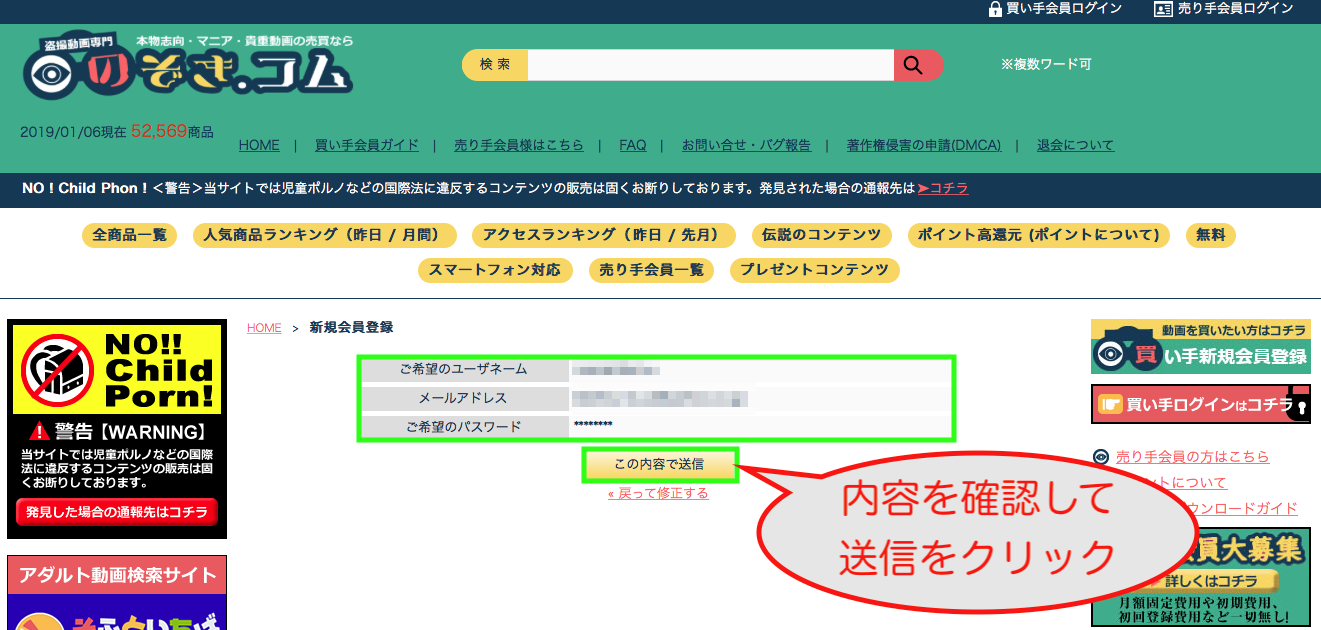Open the 退会について navigation link
Image resolution: width=1321 pixels, height=630 pixels.
(x=1075, y=145)
